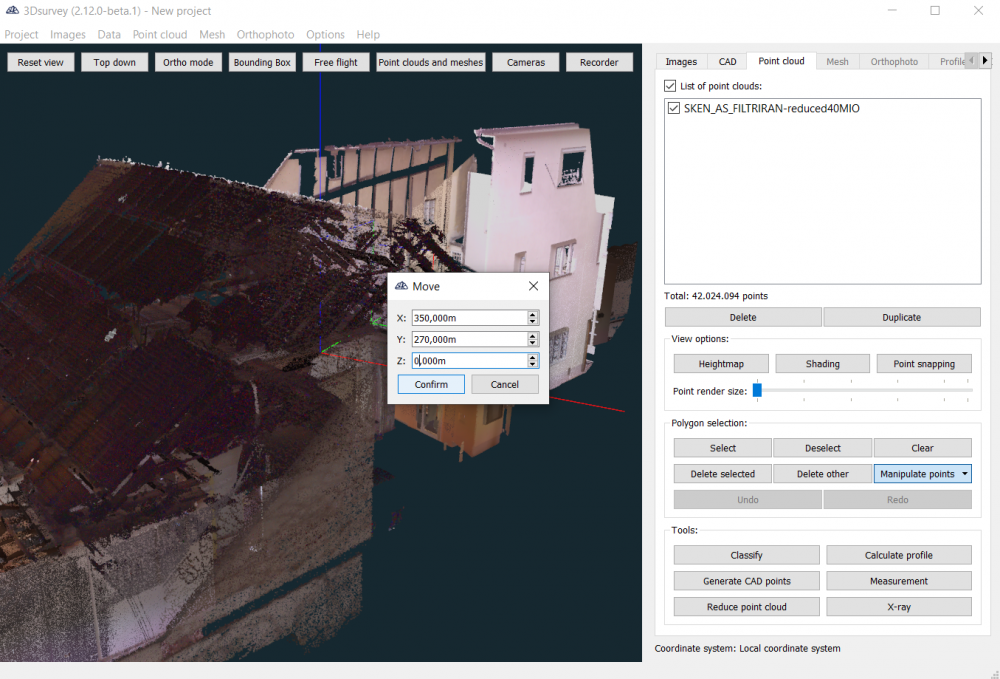Confirm the Move dialog
This screenshot has height=679, width=1000.
coord(431,385)
